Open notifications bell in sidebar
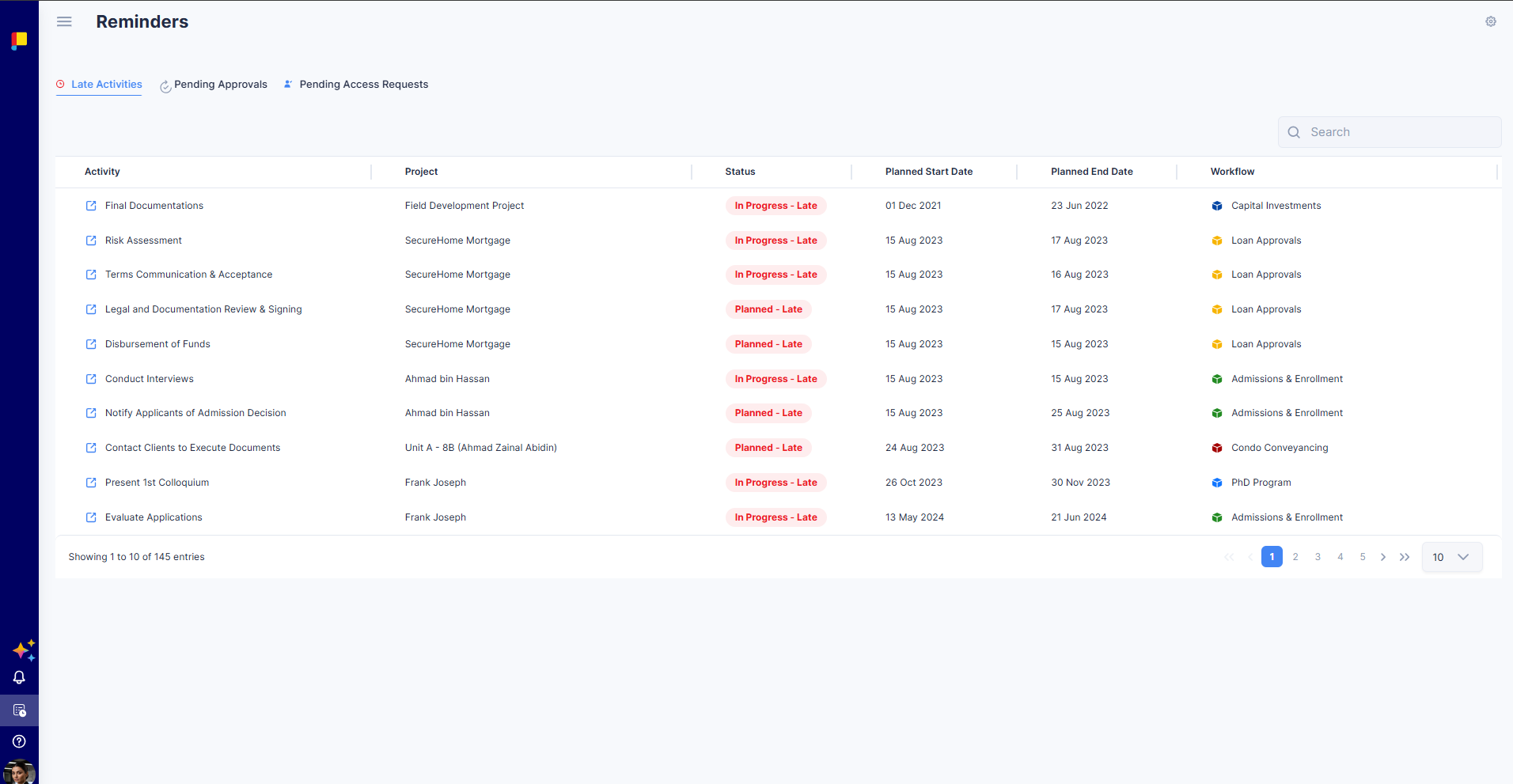The height and width of the screenshot is (784, 1513). click(19, 677)
